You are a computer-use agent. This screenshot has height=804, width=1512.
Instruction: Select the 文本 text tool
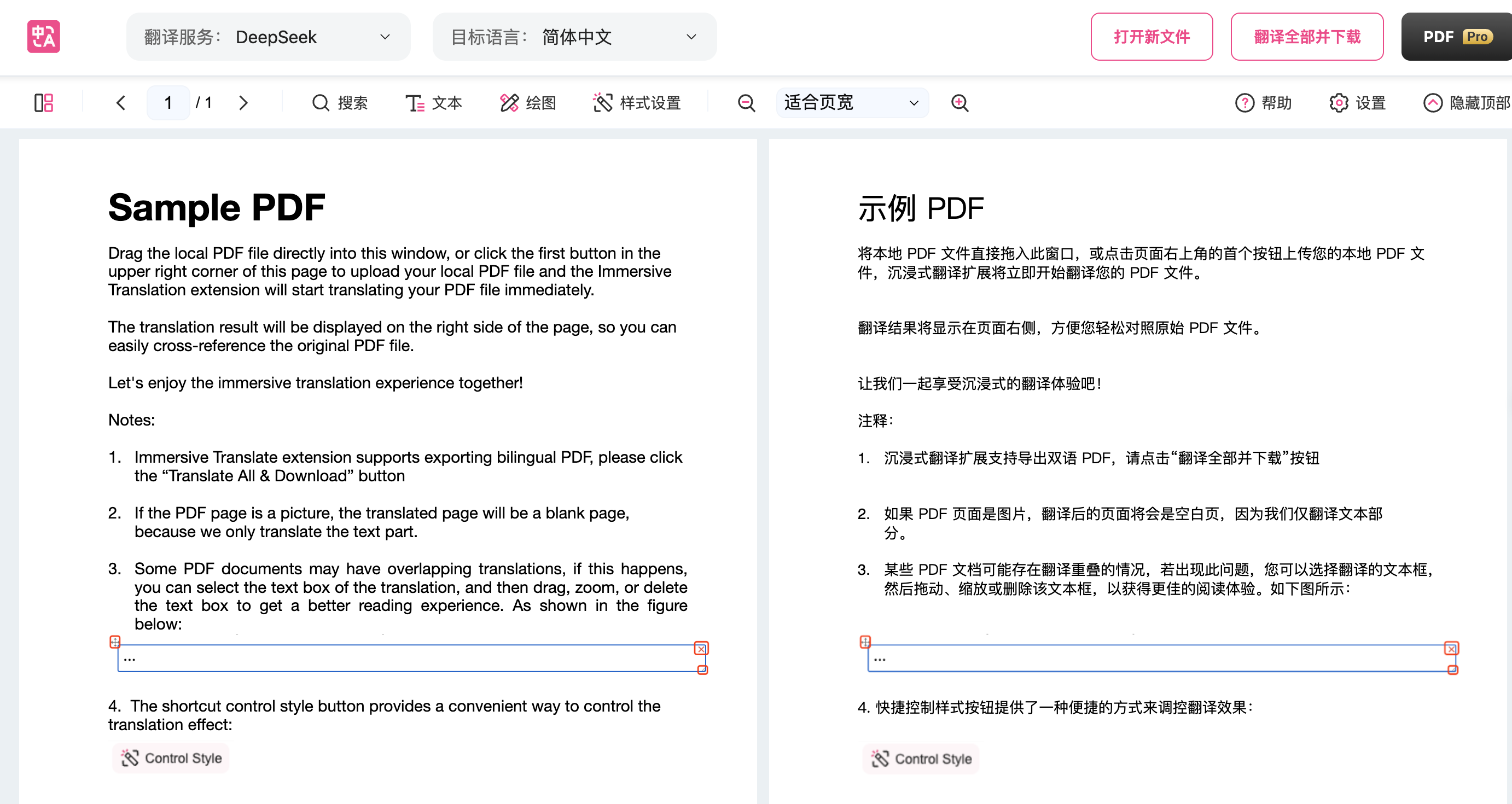click(x=433, y=103)
